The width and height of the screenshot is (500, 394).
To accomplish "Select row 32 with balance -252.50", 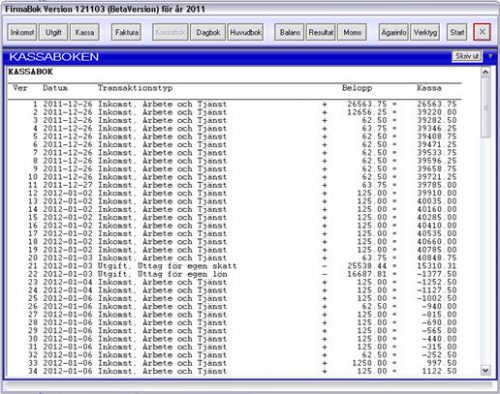I will pos(235,355).
